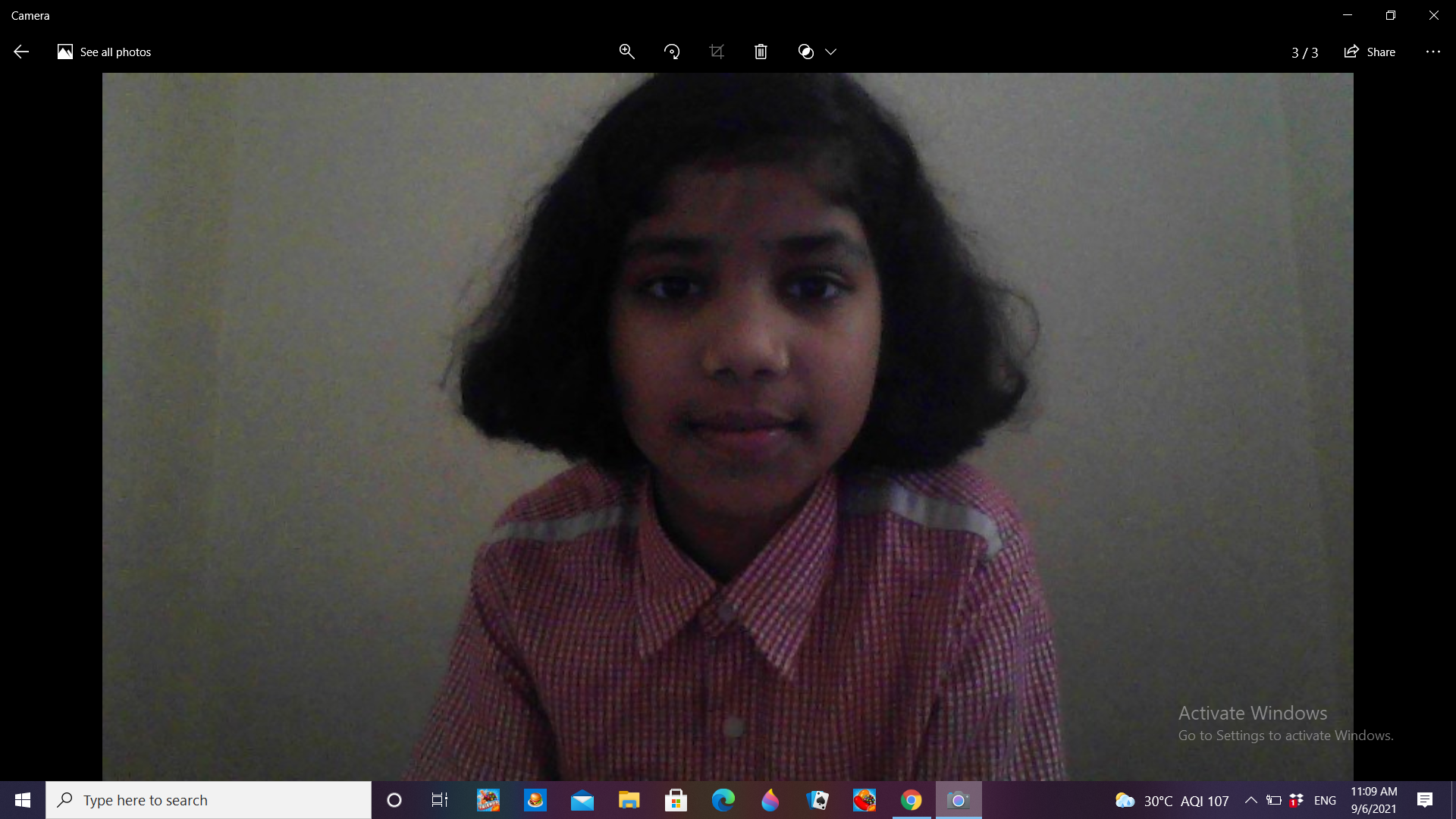
Task: Open the Windows Start menu
Action: [x=23, y=800]
